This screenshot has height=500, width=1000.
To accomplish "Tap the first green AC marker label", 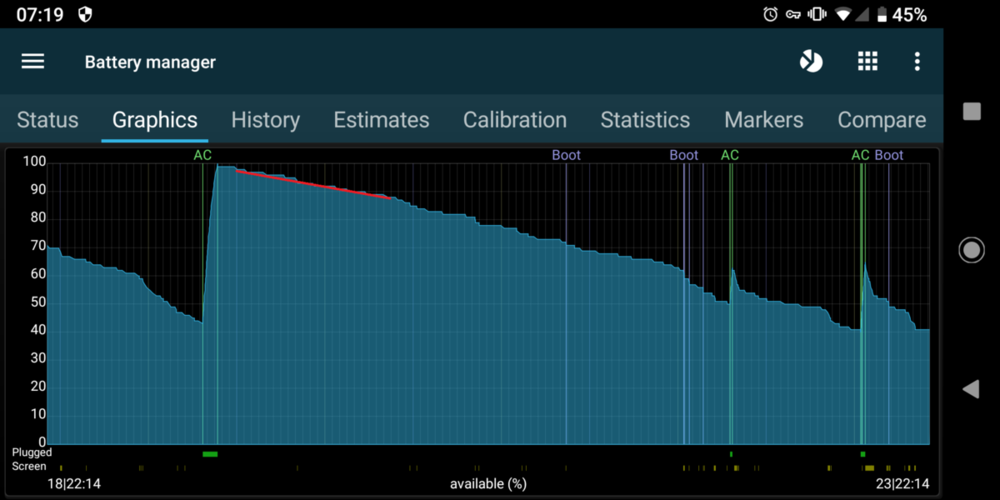I will pyautogui.click(x=203, y=155).
